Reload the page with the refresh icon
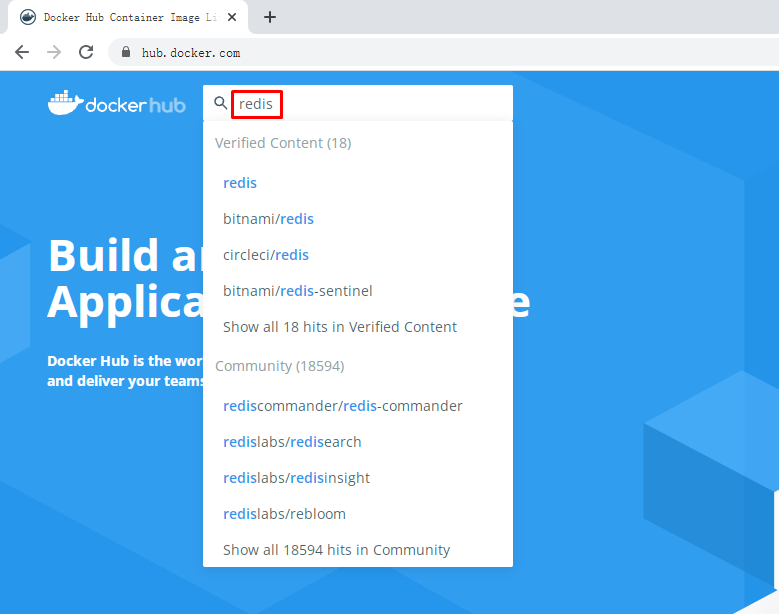Image resolution: width=779 pixels, height=614 pixels. point(86,52)
